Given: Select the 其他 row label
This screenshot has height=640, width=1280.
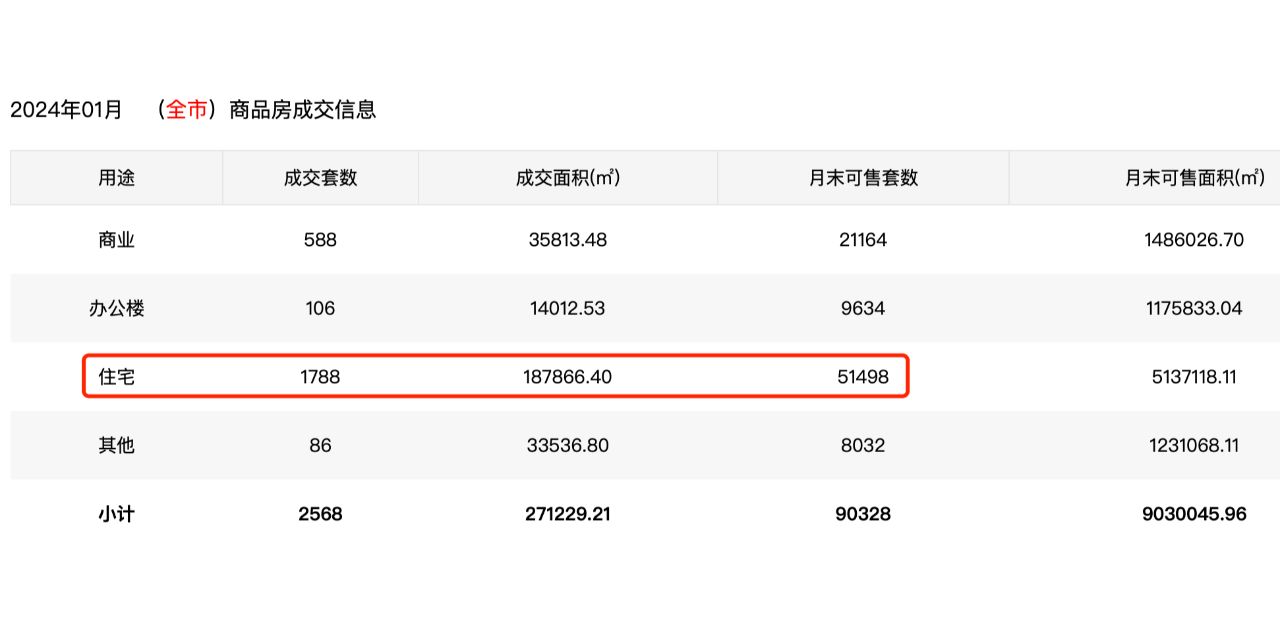Looking at the screenshot, I should [x=116, y=445].
